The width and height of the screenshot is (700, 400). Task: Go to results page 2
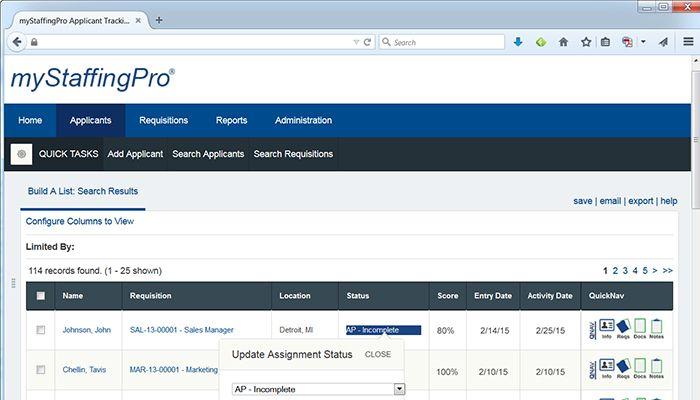(x=615, y=271)
